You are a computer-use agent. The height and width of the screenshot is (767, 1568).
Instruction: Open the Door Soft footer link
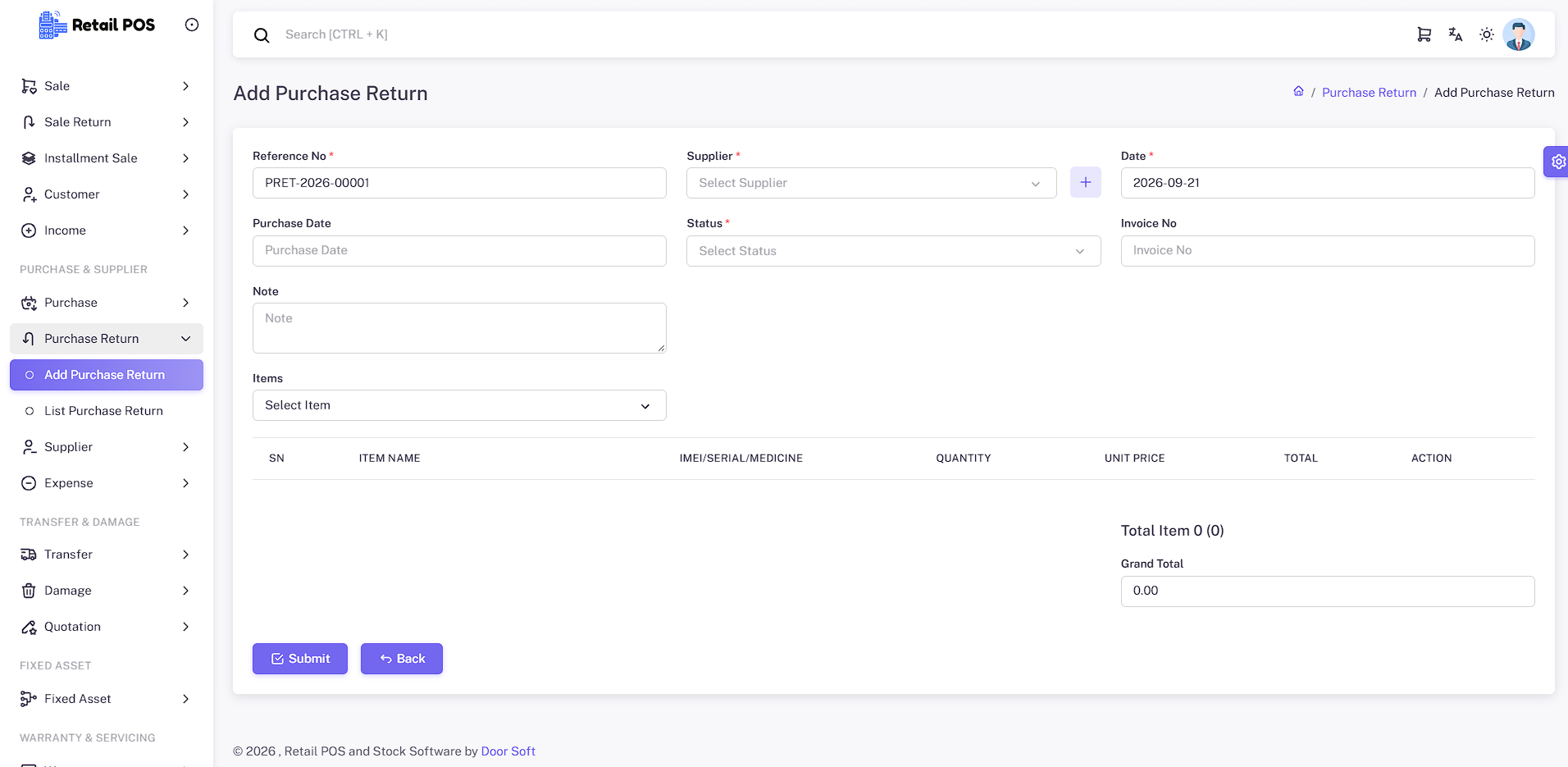(508, 751)
